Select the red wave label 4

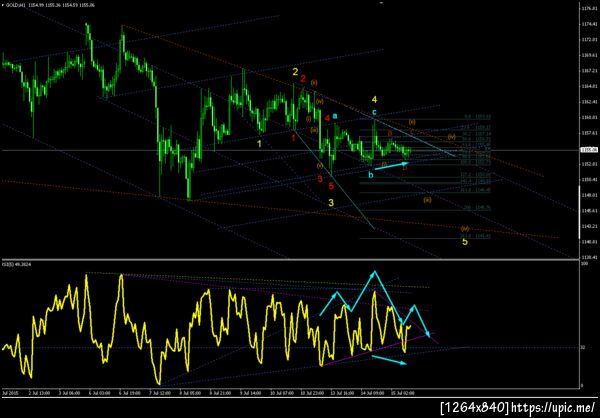click(x=327, y=118)
